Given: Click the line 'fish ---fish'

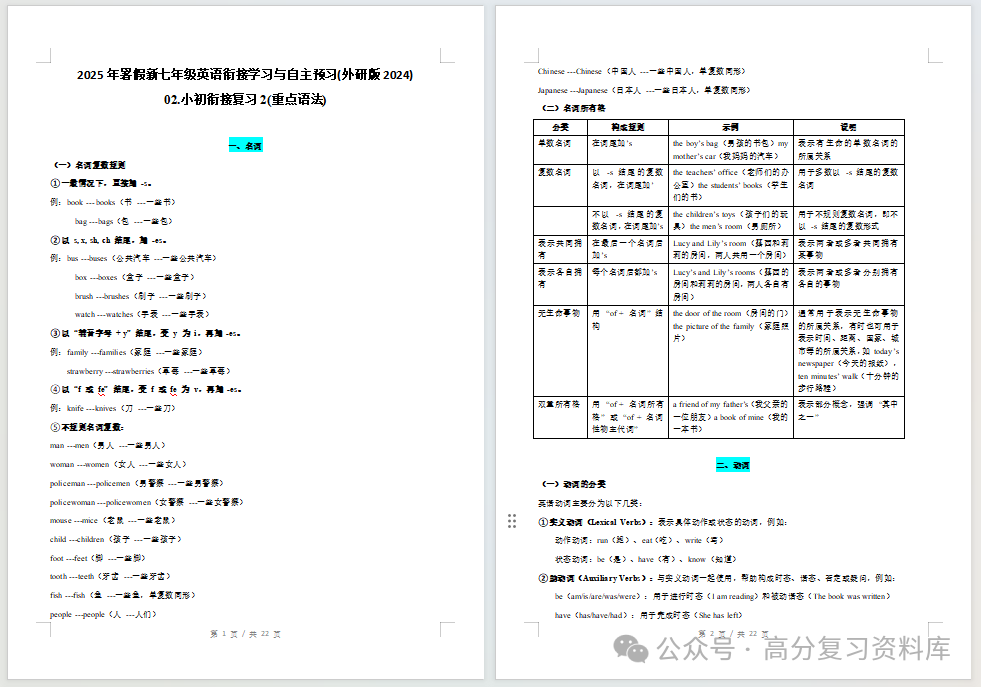Looking at the screenshot, I should pos(123,595).
